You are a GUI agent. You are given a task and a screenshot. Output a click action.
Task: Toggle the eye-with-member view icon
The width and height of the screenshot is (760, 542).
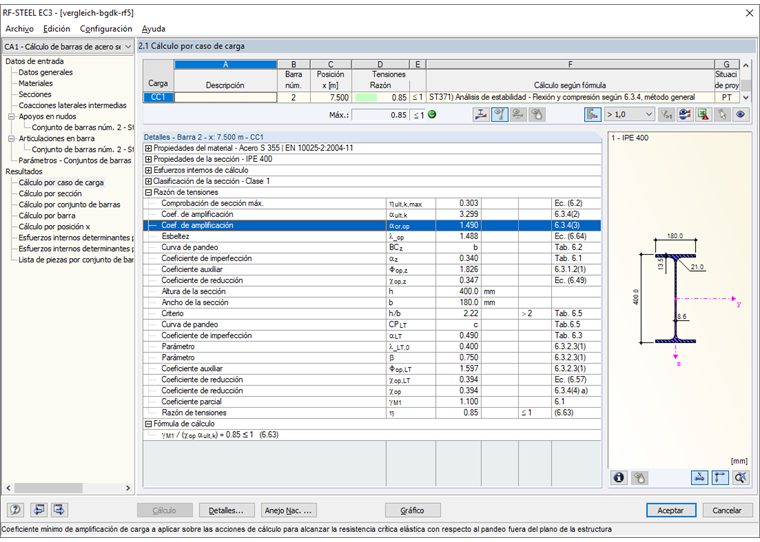[500, 114]
